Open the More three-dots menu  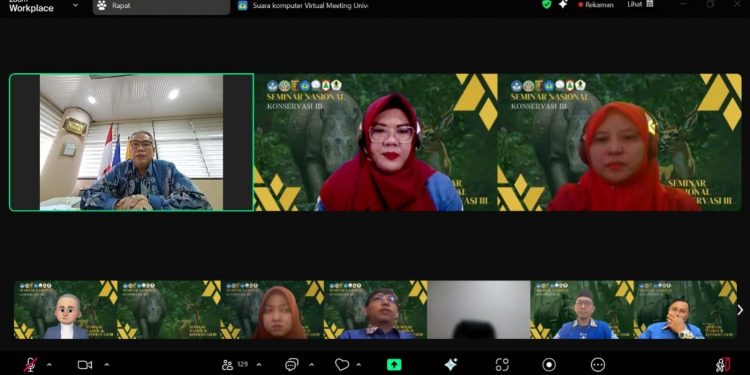pyautogui.click(x=598, y=365)
